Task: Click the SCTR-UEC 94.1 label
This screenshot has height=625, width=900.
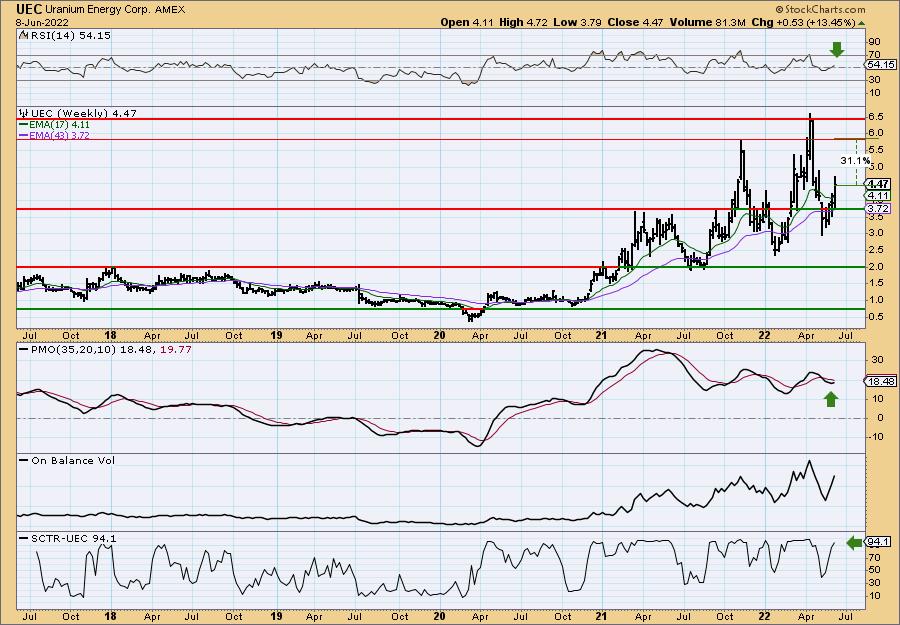Action: tap(73, 538)
